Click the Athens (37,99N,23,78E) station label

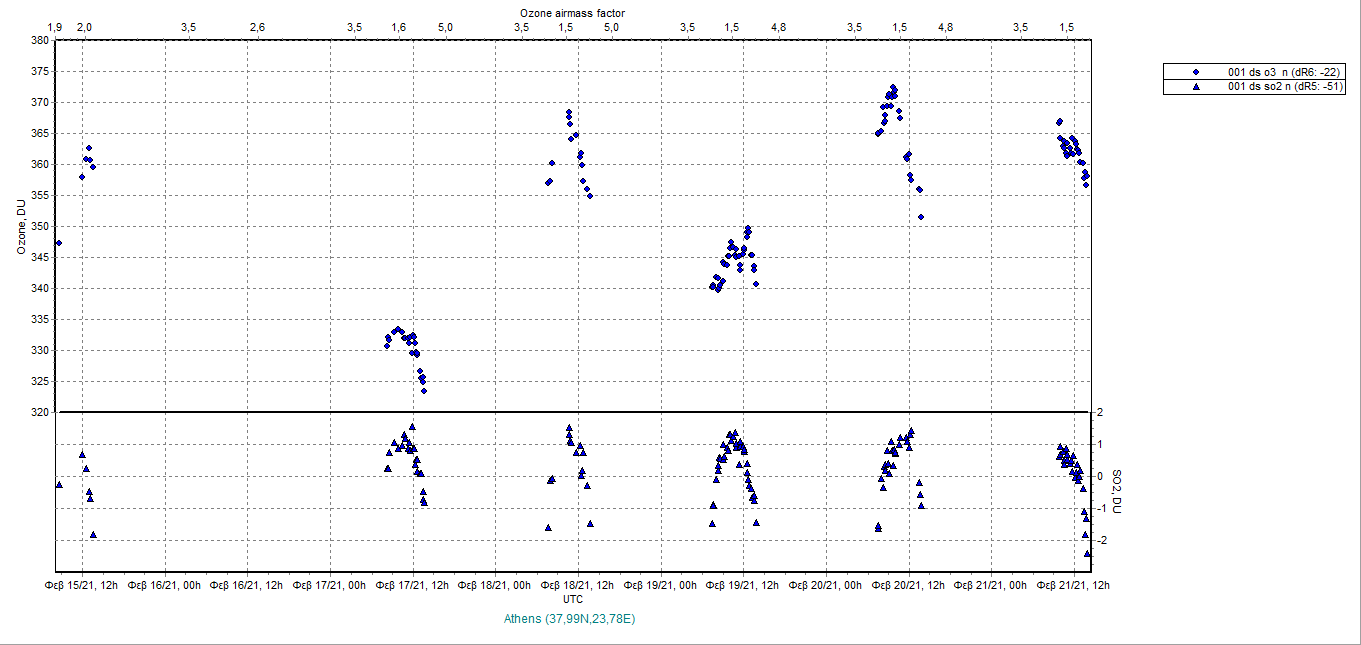[570, 619]
